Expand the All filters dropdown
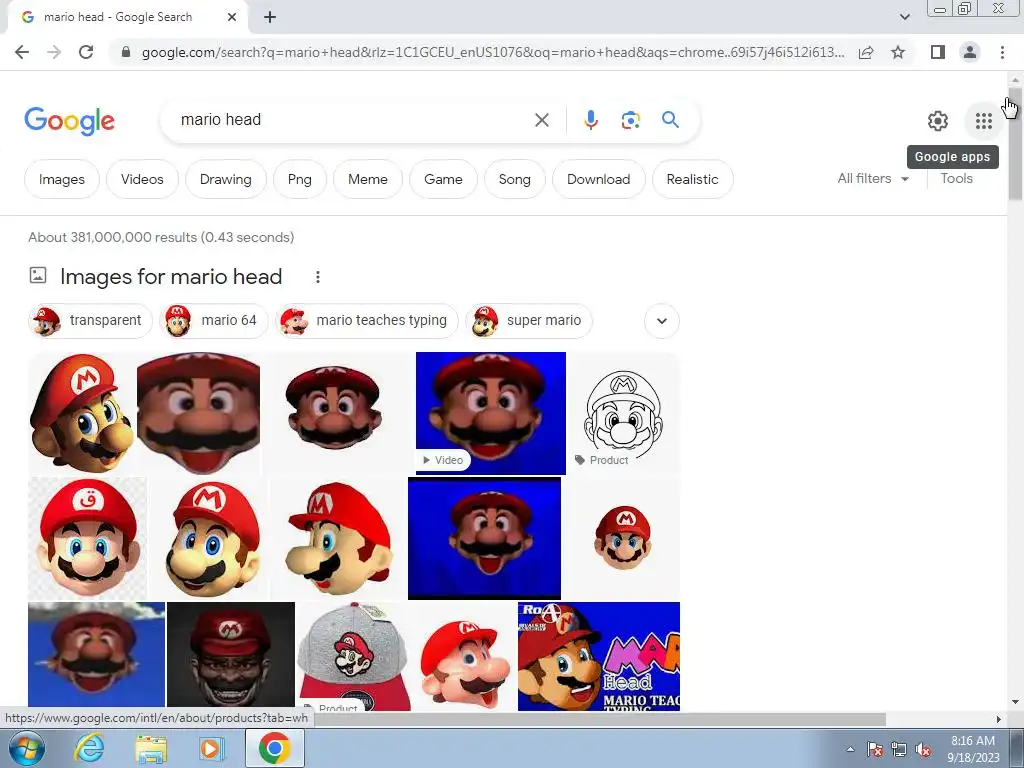This screenshot has height=768, width=1024. click(x=873, y=178)
